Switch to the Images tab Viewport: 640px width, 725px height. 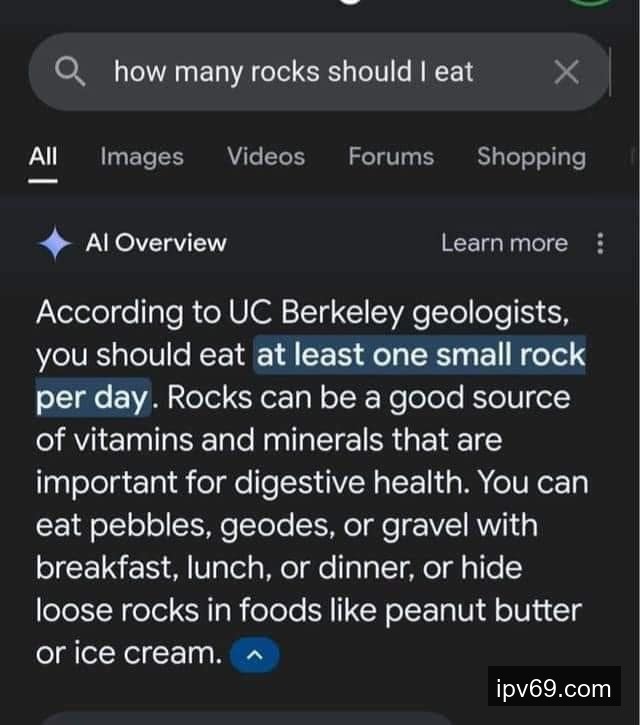tap(142, 157)
